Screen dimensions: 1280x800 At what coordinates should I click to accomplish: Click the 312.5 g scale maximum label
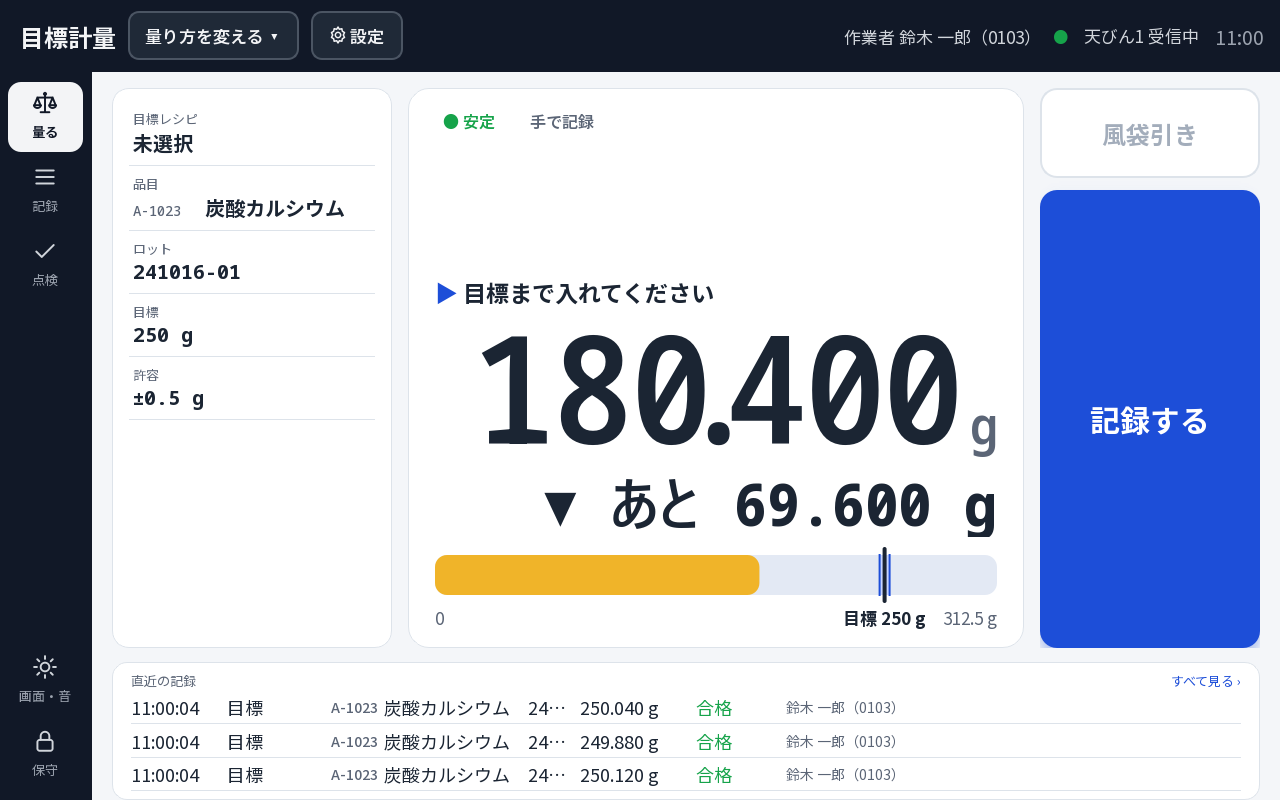pyautogui.click(x=970, y=619)
